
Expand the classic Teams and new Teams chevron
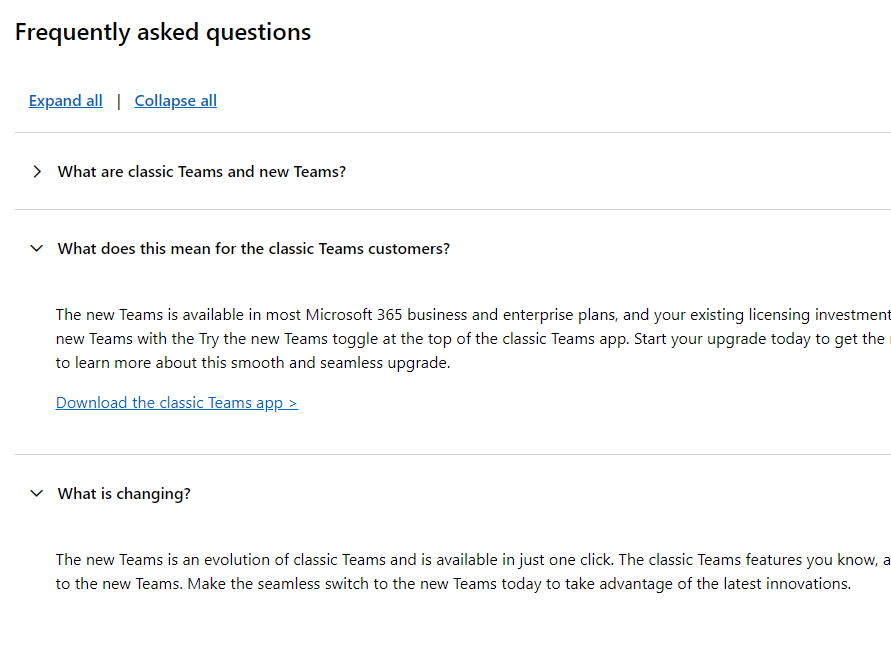pos(37,172)
